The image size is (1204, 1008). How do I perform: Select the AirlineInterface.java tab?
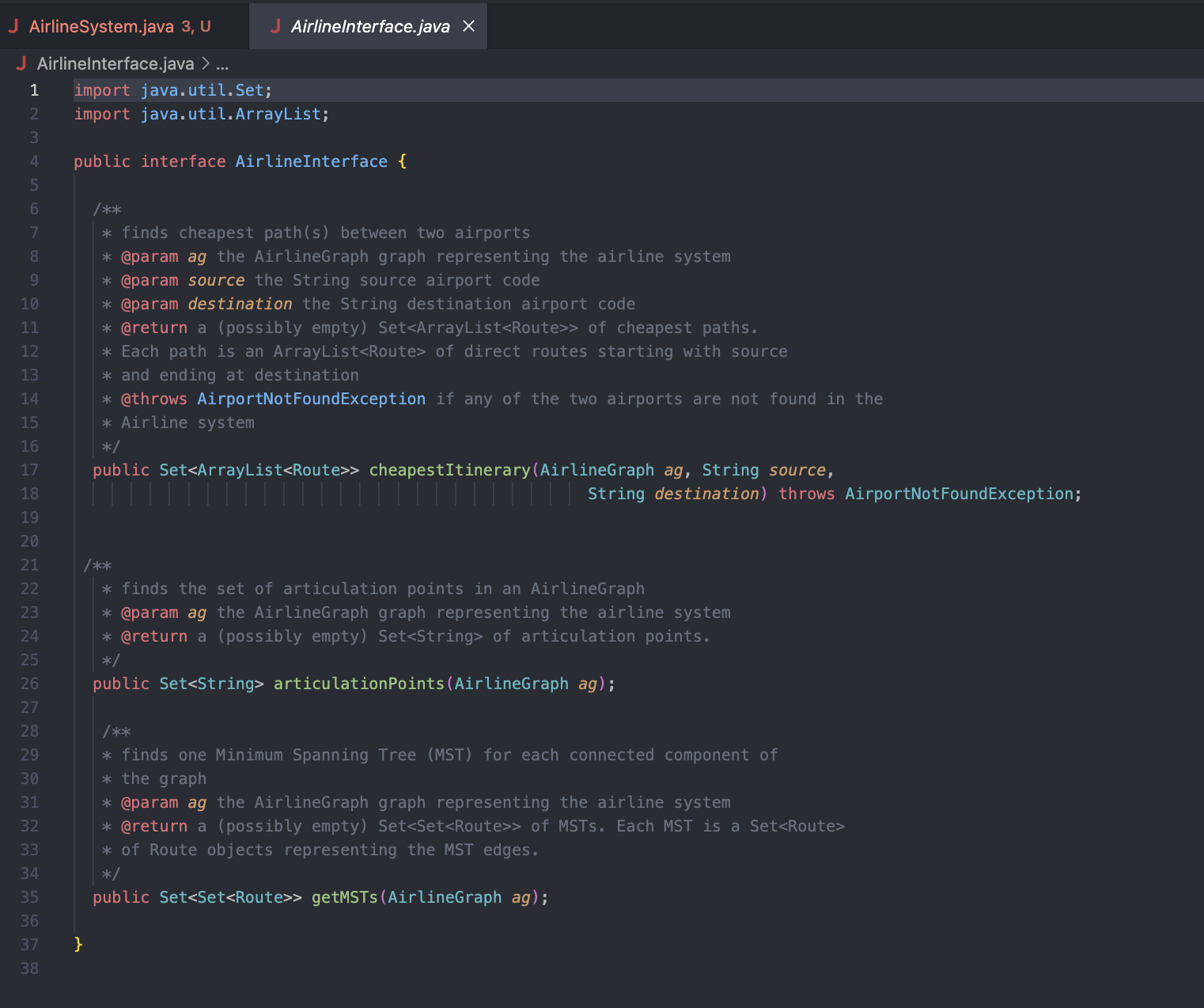click(x=368, y=25)
